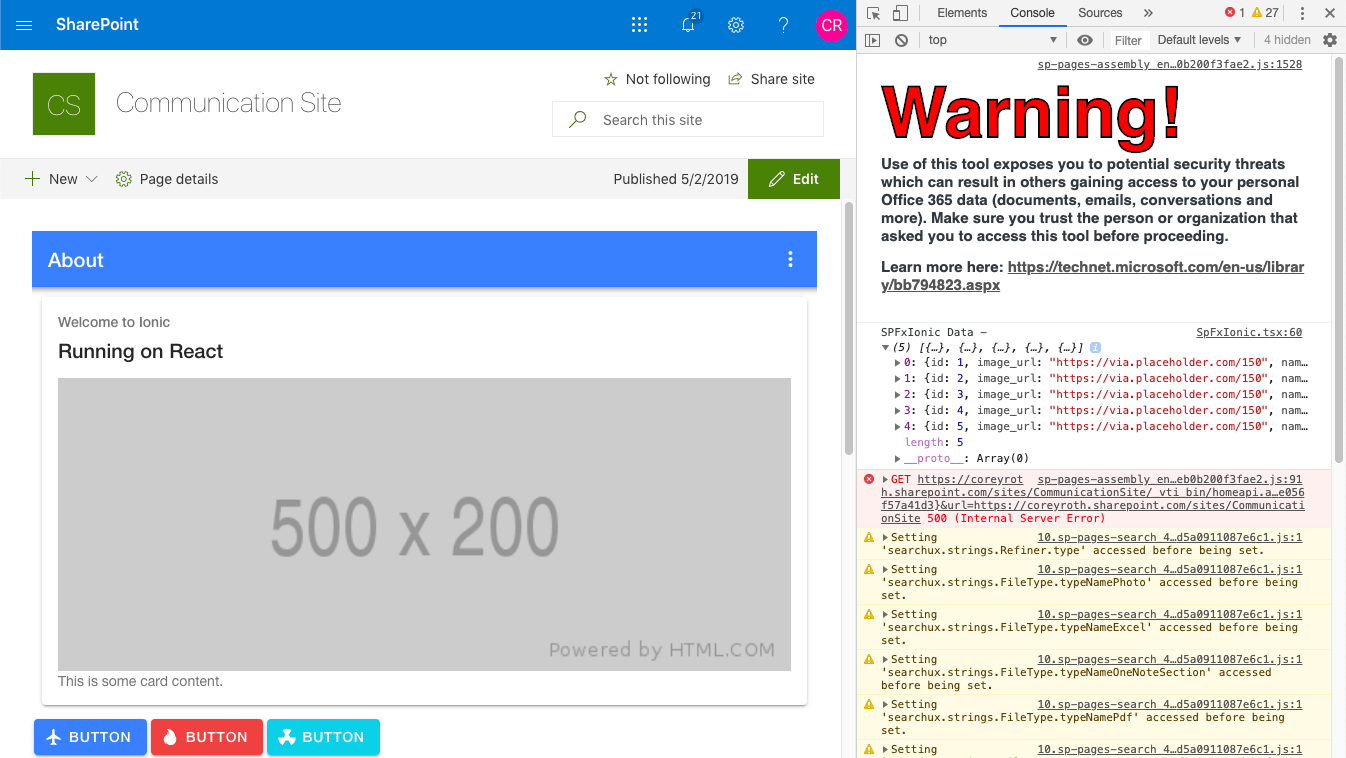Screen dimensions: 1346x758
Task: Open the CR user profile avatar
Action: tap(831, 25)
